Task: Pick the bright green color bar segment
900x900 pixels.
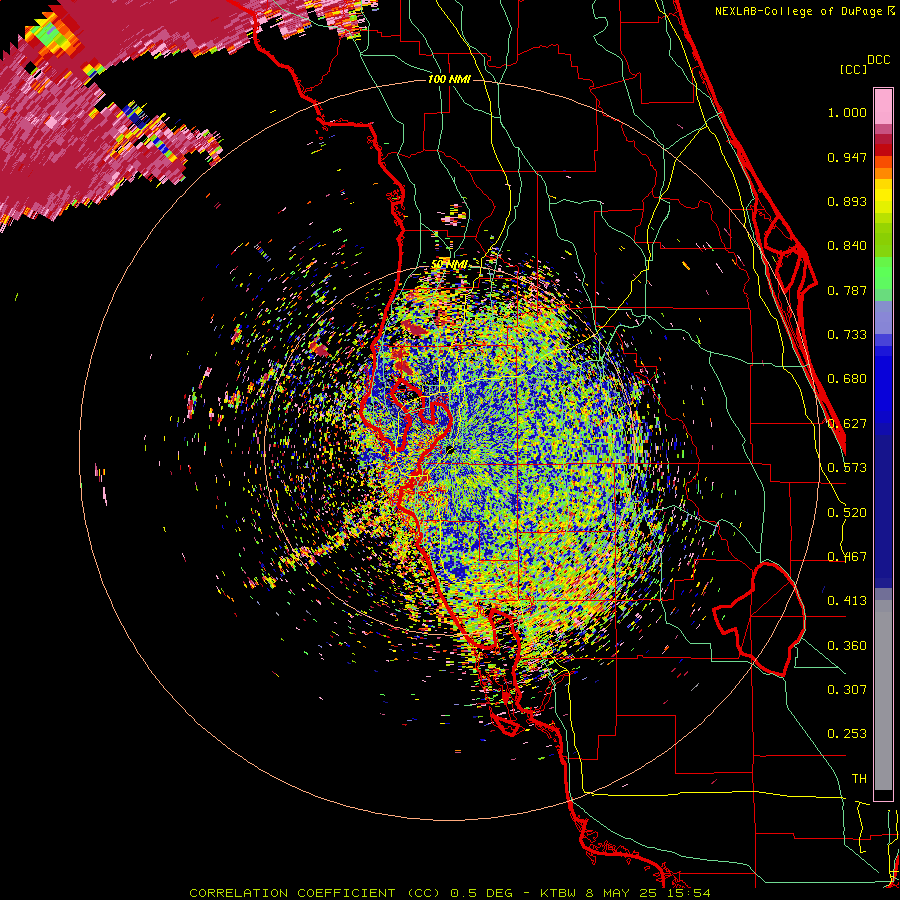Action: (883, 273)
